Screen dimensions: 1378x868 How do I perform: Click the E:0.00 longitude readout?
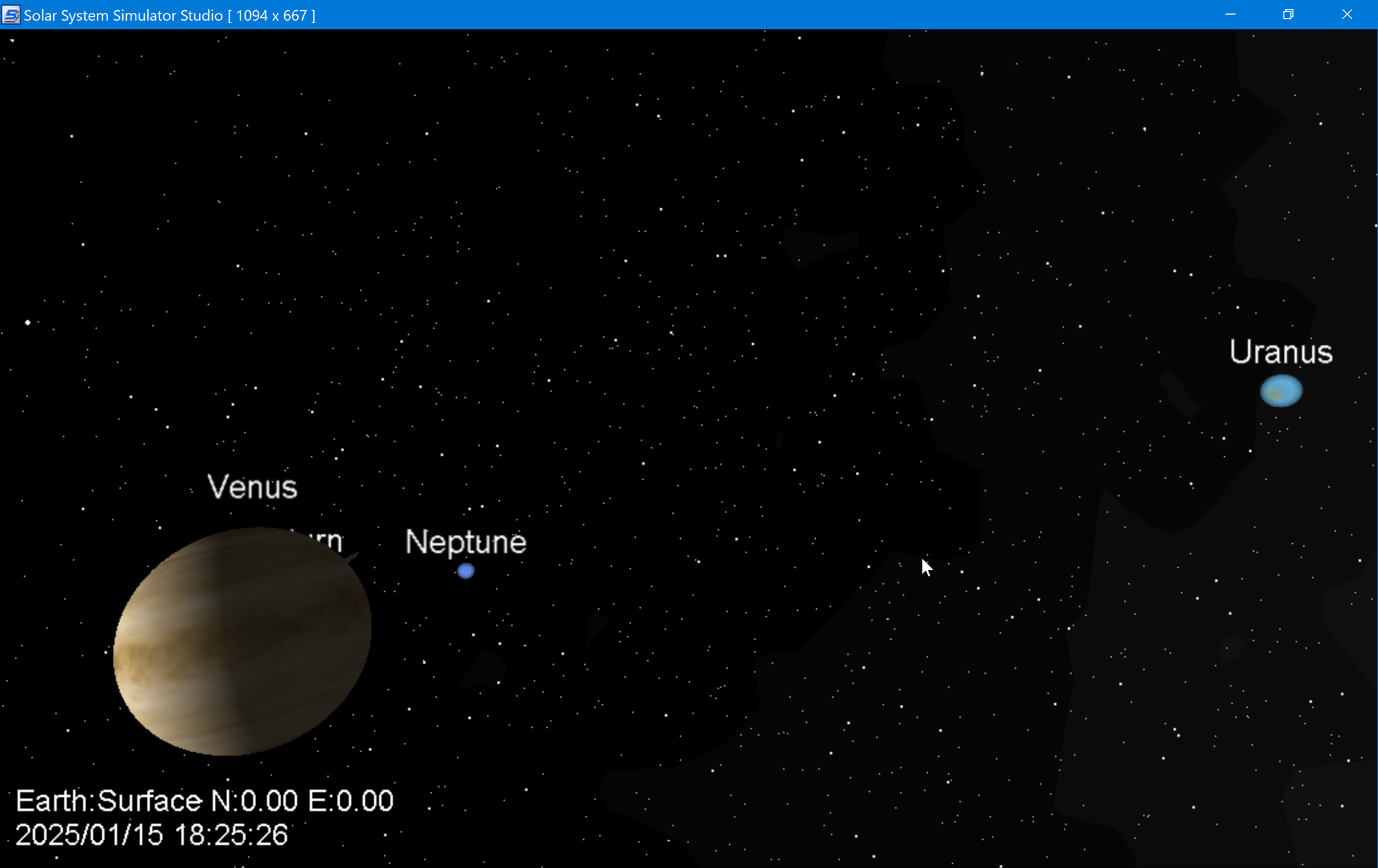(351, 801)
